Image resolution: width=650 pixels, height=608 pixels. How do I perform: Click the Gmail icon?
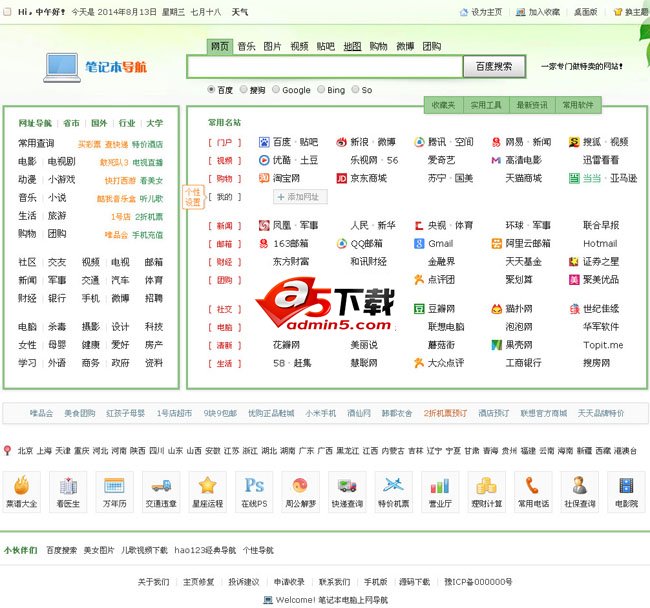click(419, 244)
